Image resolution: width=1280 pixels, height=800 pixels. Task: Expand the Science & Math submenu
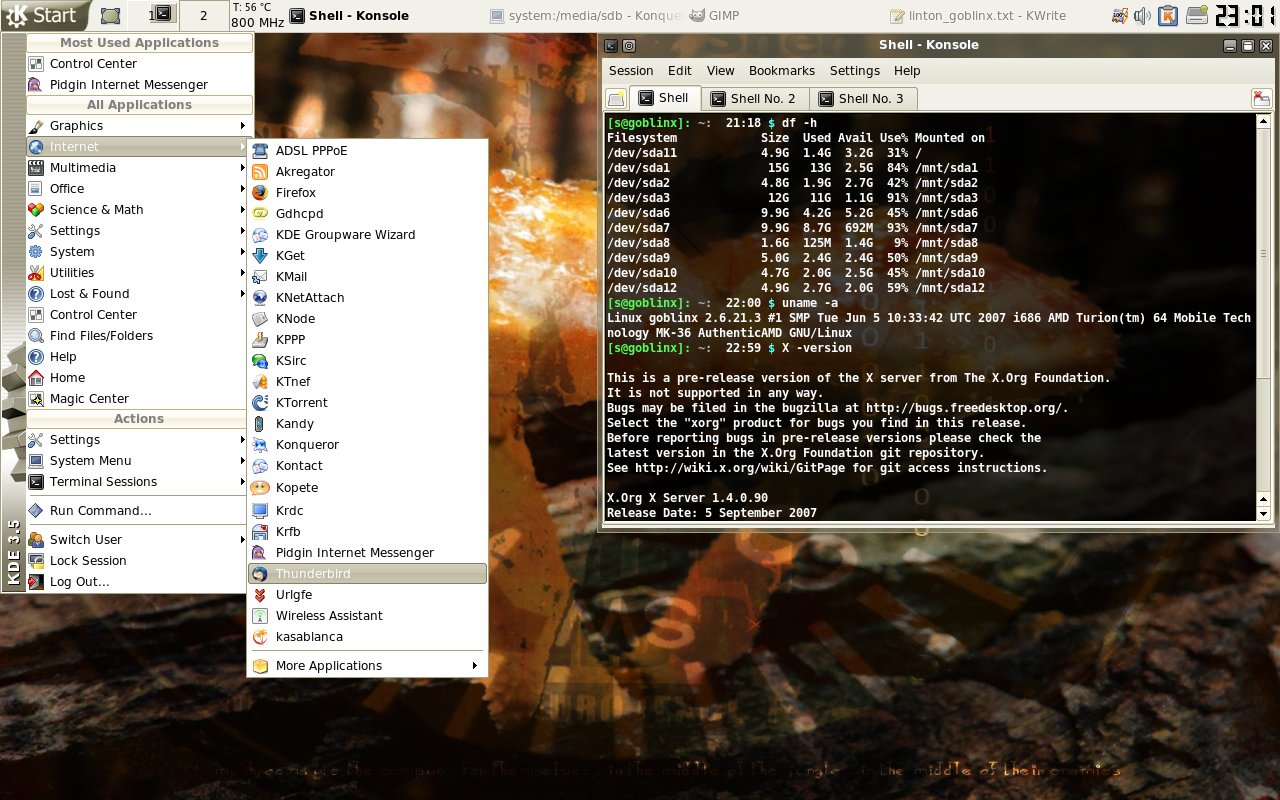(x=139, y=210)
